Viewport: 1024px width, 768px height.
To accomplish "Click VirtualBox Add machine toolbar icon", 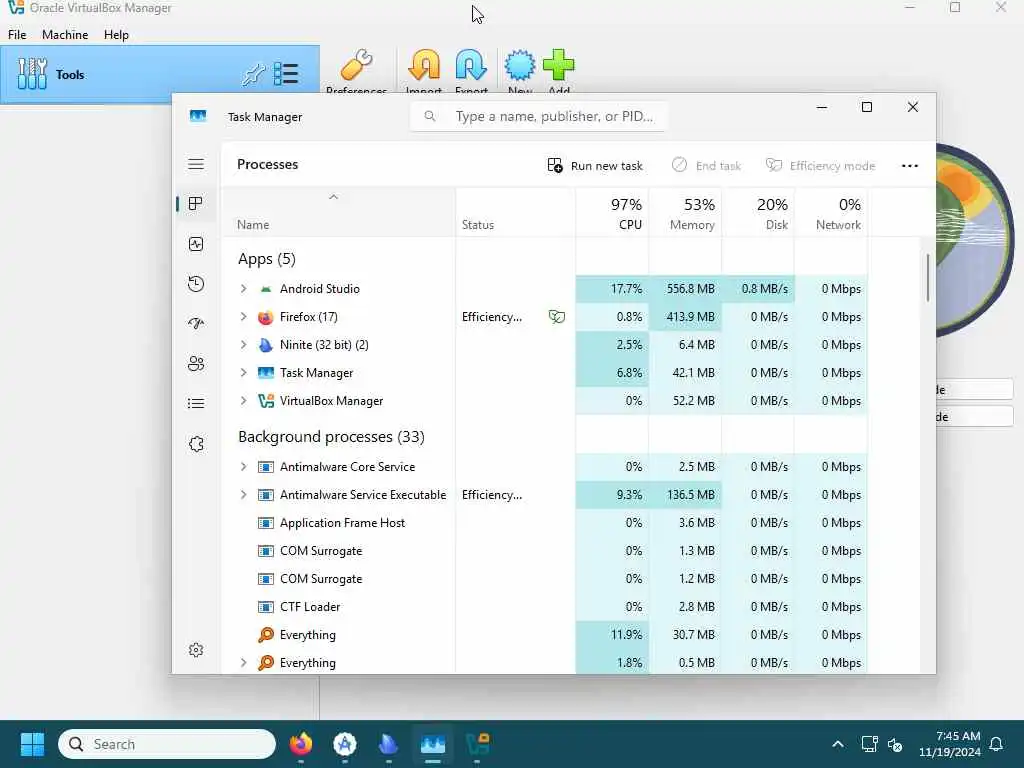I will click(x=558, y=66).
